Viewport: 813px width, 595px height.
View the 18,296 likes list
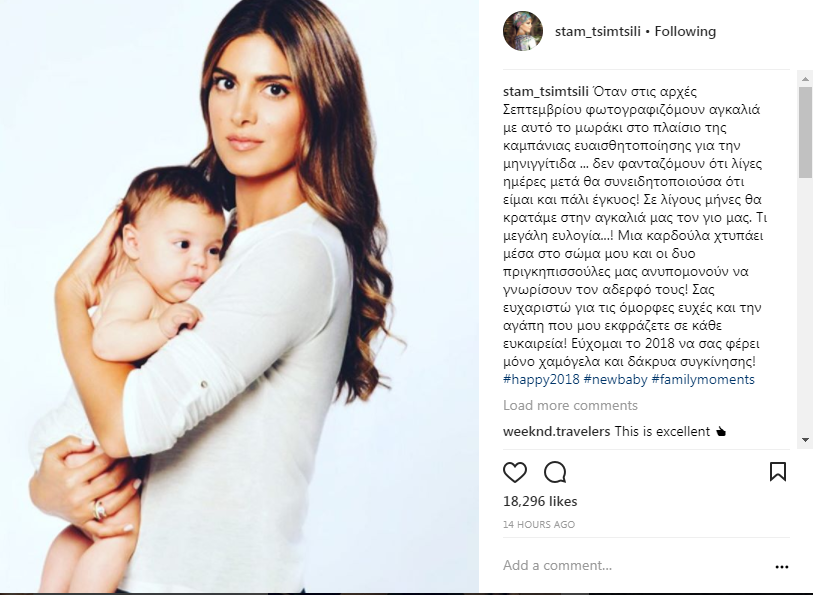point(540,501)
